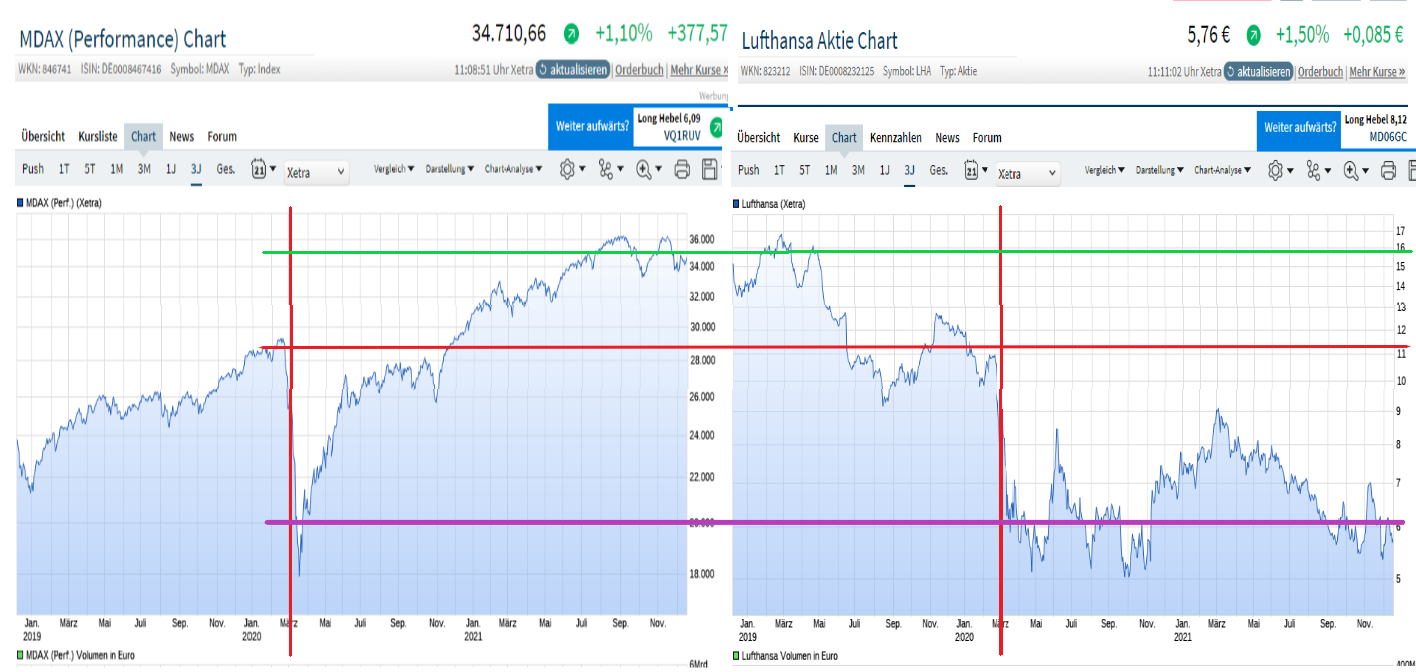Save the MDAX chart with the disk icon
The height and width of the screenshot is (672, 1416).
coord(710,170)
